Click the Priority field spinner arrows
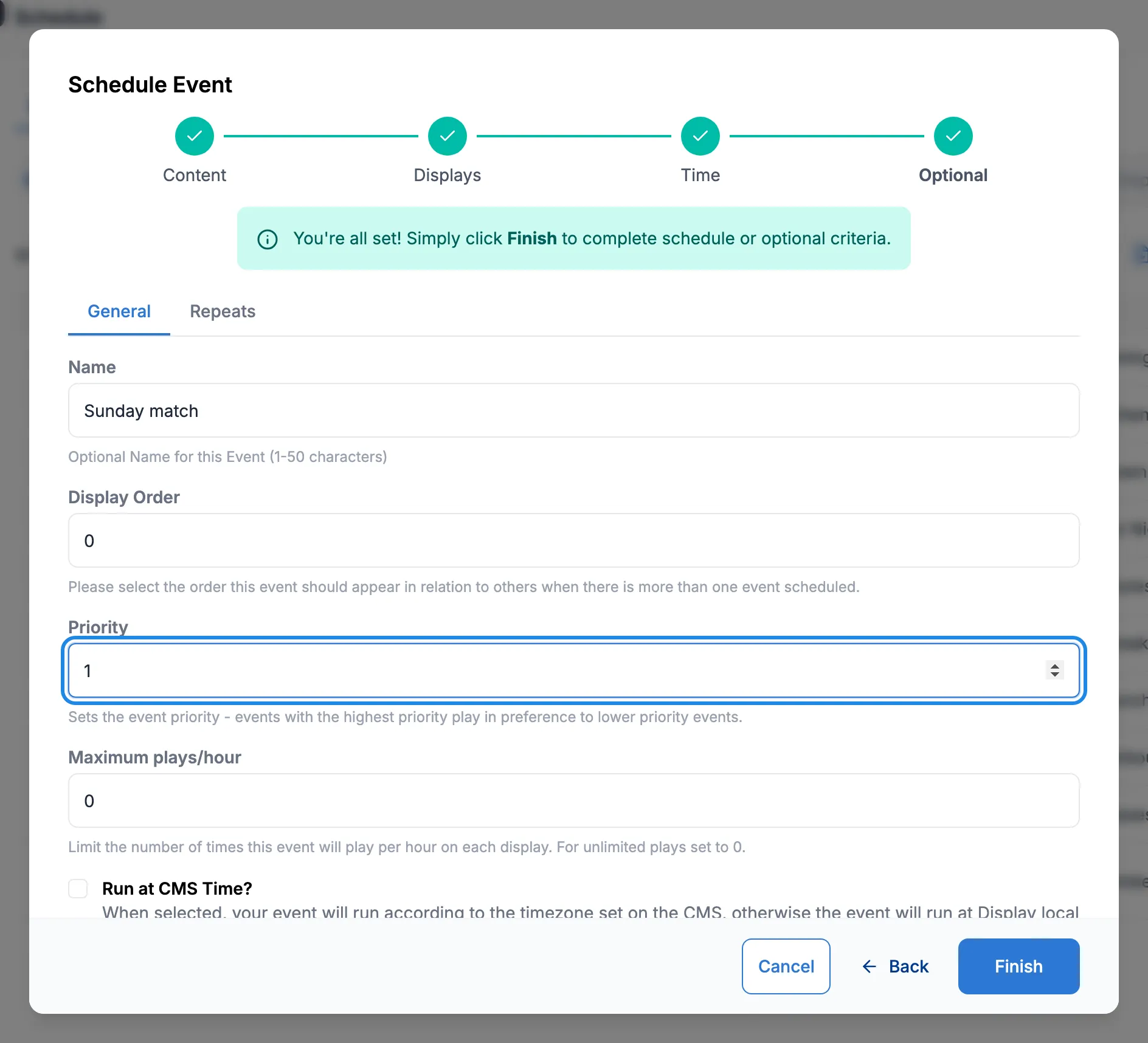 click(x=1055, y=670)
